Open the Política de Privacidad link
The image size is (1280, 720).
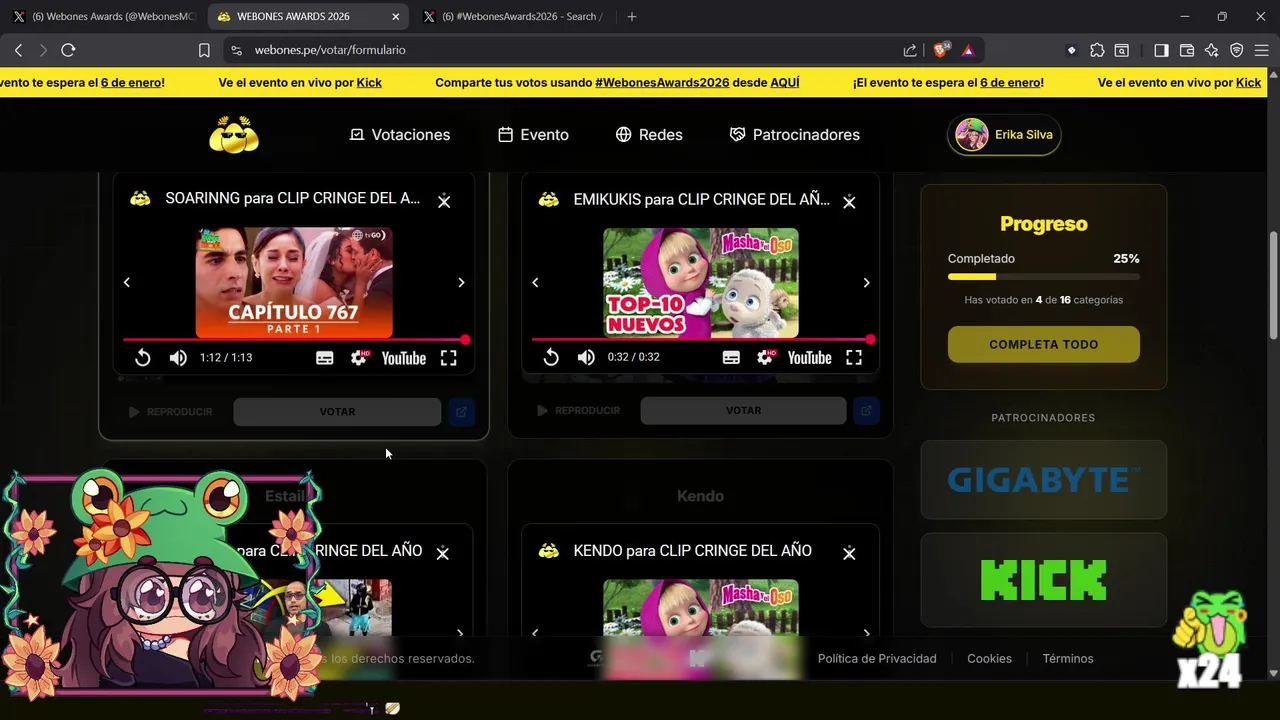click(877, 658)
